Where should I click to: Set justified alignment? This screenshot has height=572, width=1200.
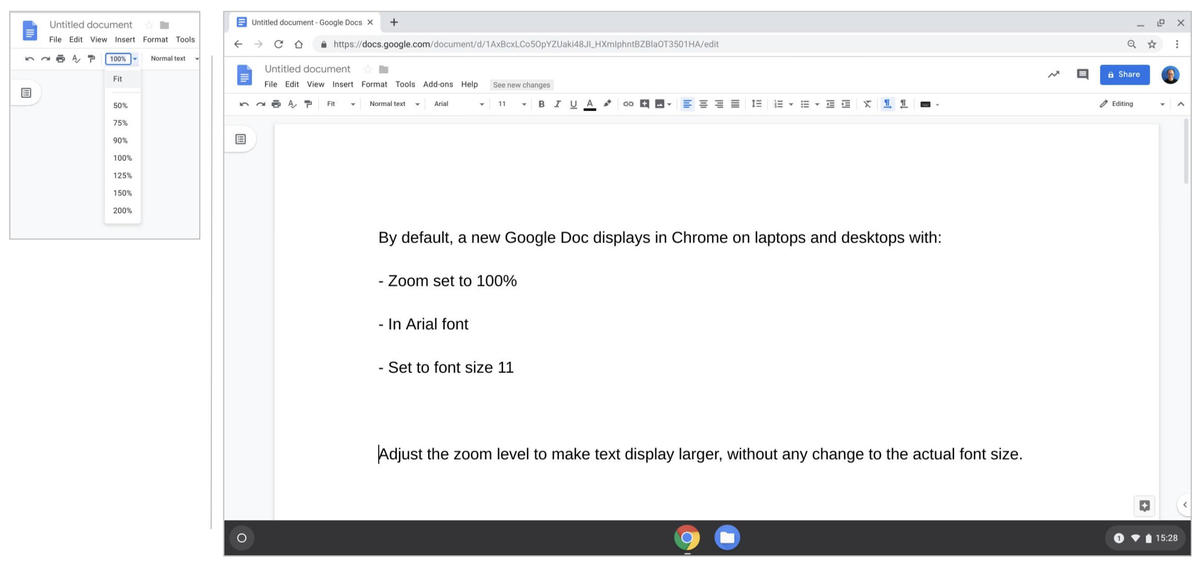pyautogui.click(x=735, y=104)
